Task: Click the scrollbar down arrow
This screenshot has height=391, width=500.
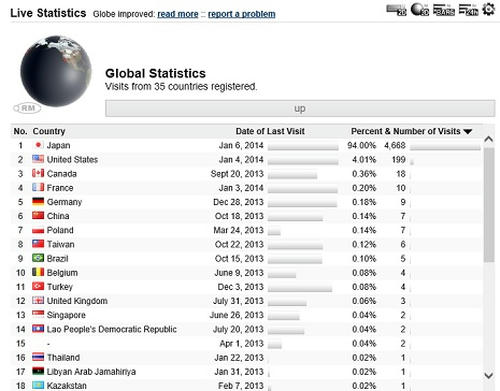Action: (x=489, y=376)
